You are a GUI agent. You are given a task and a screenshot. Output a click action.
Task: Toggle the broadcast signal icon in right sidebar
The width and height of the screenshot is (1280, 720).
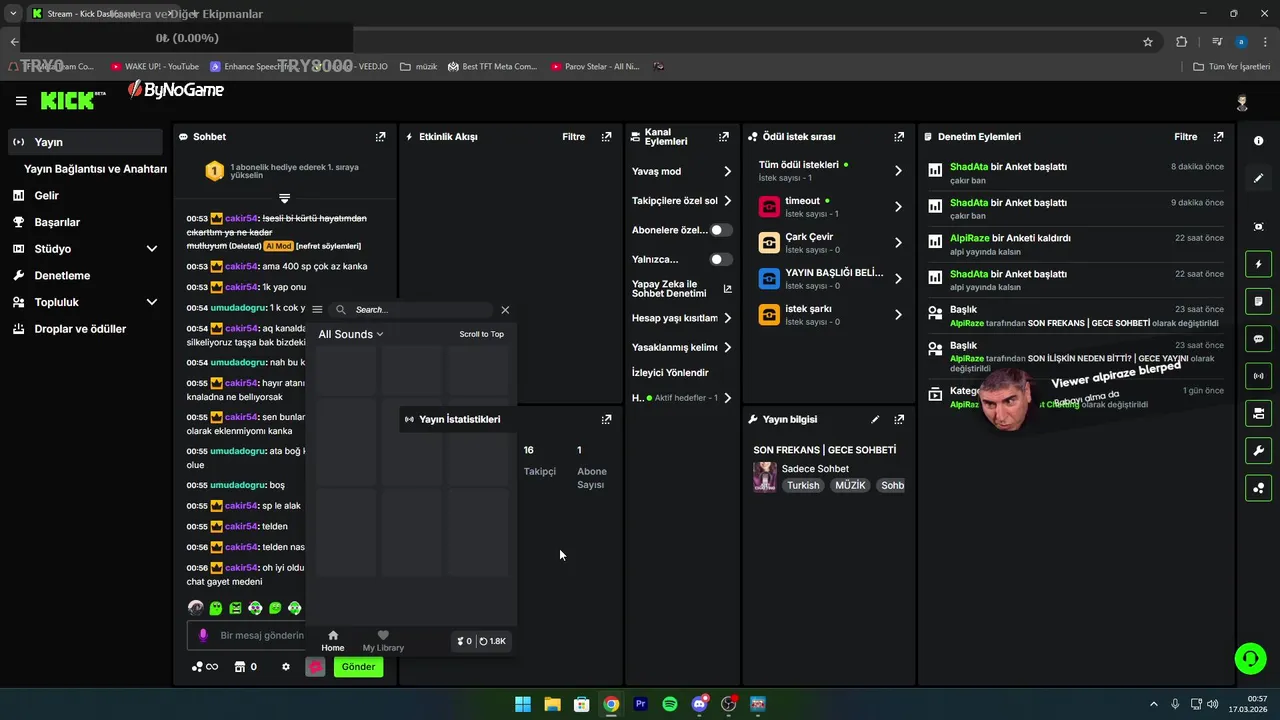pos(1258,376)
